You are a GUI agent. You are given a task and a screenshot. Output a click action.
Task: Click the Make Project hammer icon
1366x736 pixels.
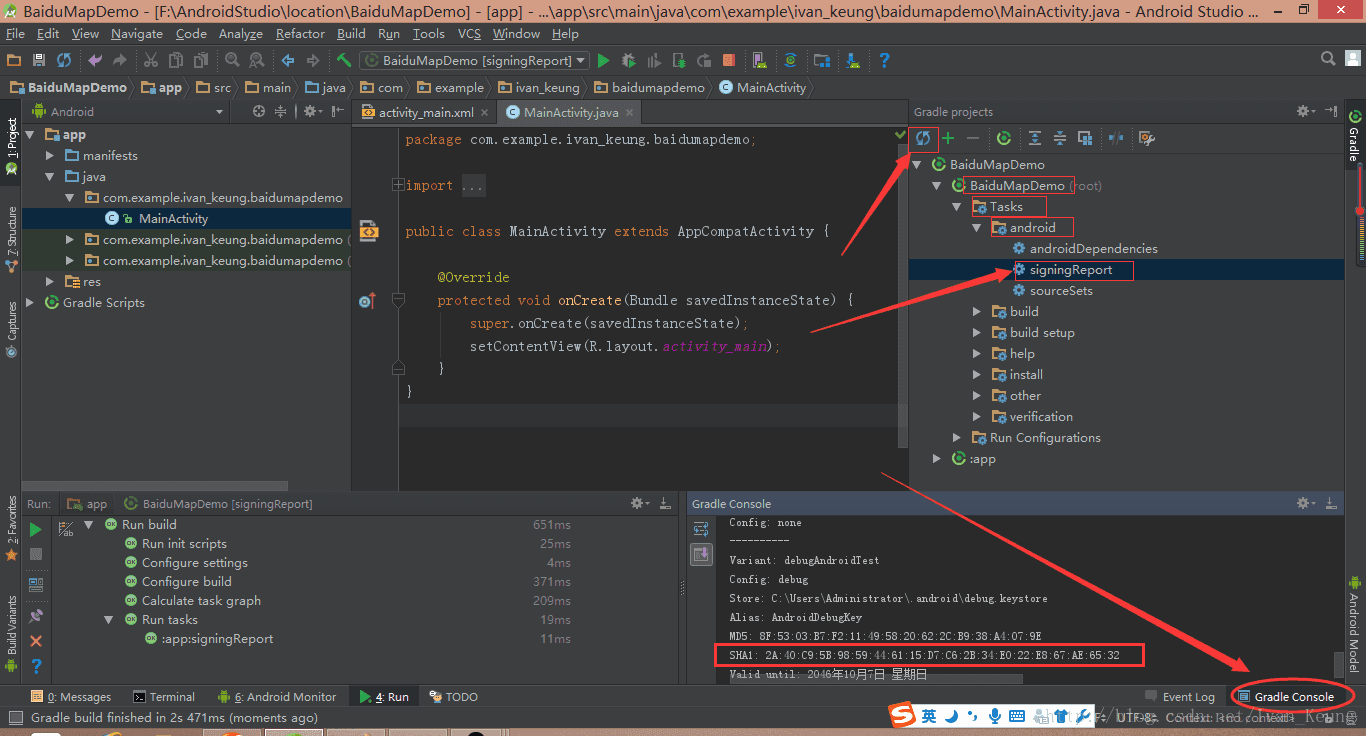point(344,61)
